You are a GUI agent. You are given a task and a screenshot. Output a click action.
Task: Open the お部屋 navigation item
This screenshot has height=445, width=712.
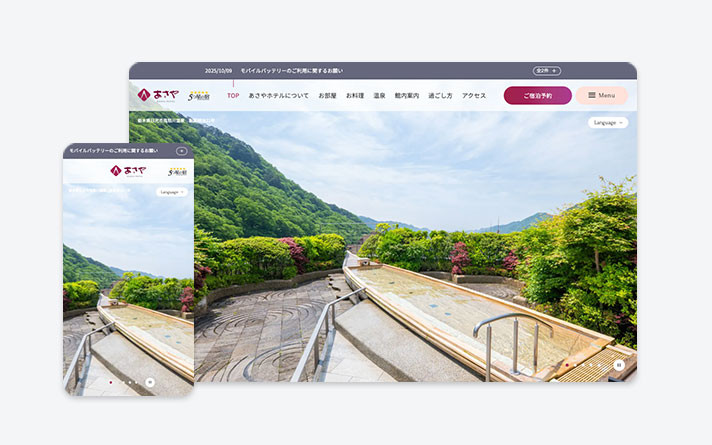327,95
